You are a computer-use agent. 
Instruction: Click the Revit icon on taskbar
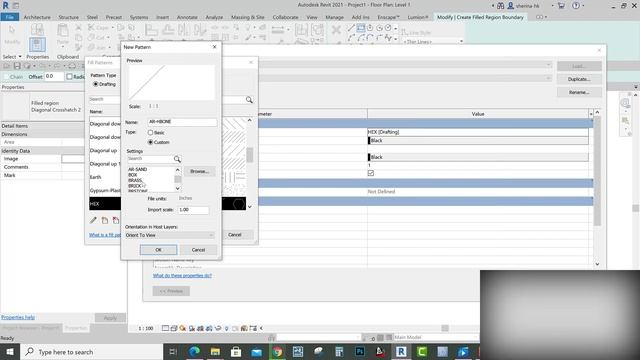click(x=401, y=351)
